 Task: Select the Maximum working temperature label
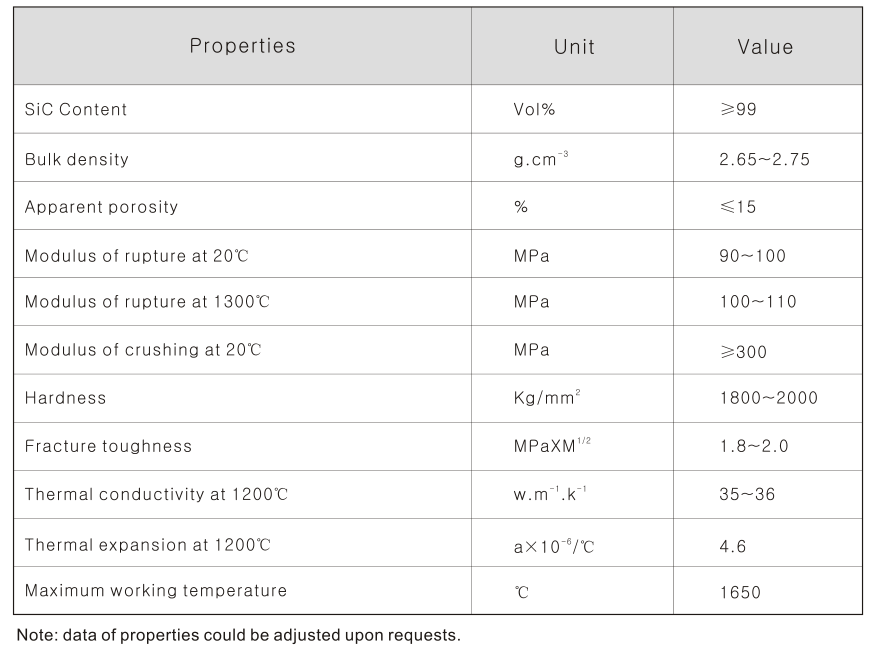point(156,591)
